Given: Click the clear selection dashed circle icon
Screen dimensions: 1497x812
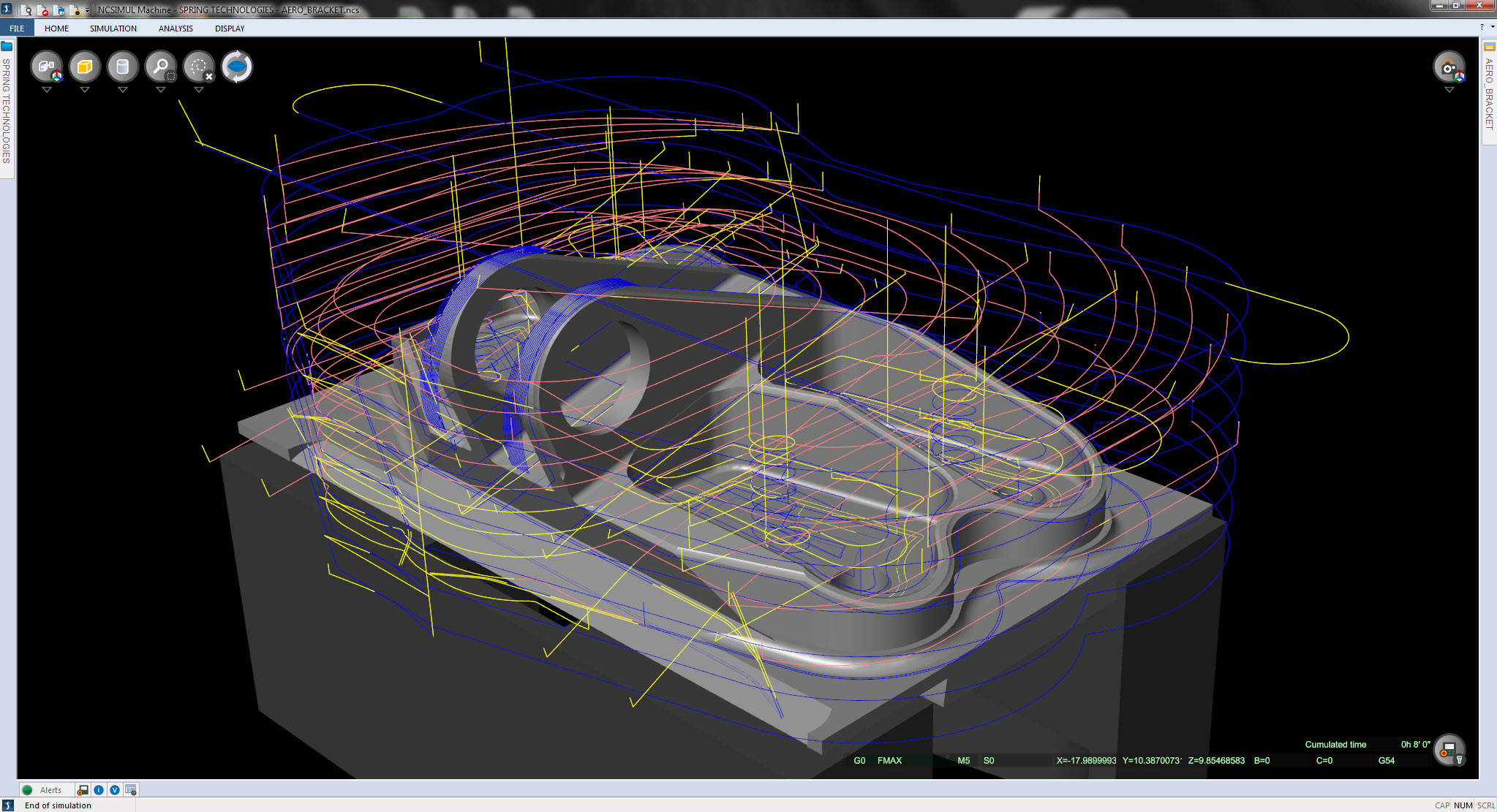Looking at the screenshot, I should point(199,67).
